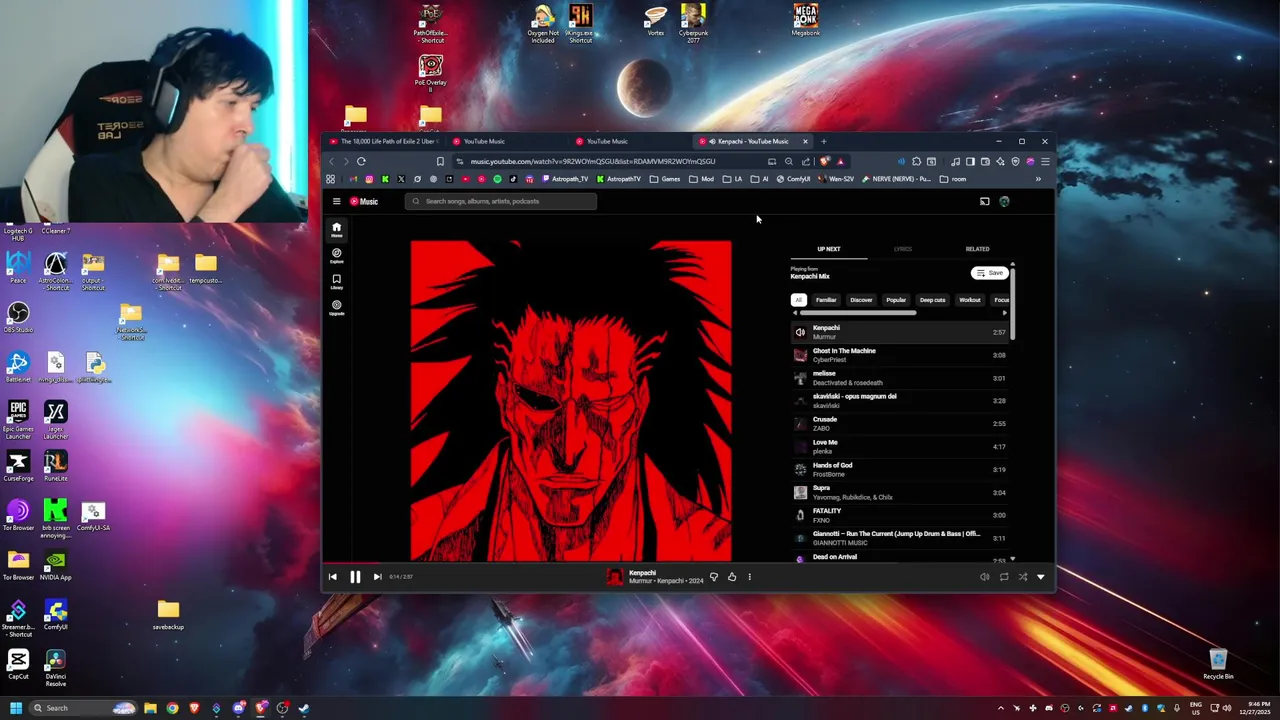Viewport: 1280px width, 720px height.
Task: Open the browser main menu button
Action: tap(1045, 161)
